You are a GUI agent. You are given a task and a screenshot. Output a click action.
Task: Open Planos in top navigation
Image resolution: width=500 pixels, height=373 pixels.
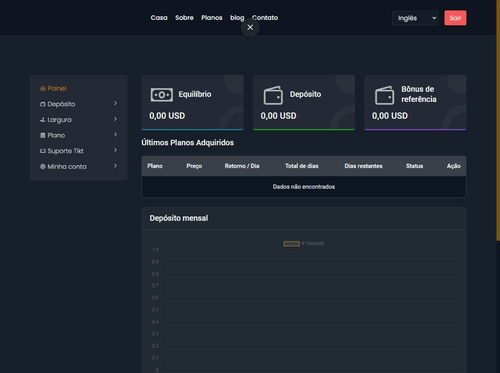pos(212,18)
